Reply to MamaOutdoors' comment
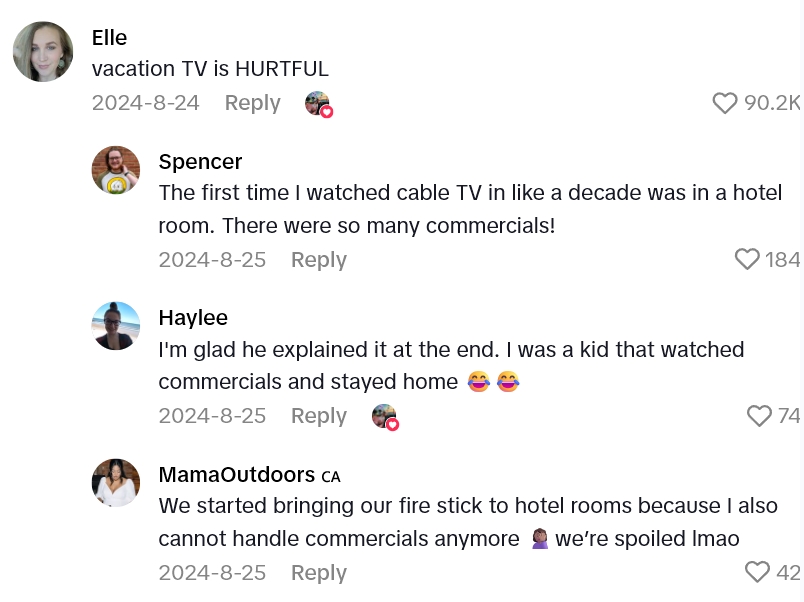 pos(318,573)
